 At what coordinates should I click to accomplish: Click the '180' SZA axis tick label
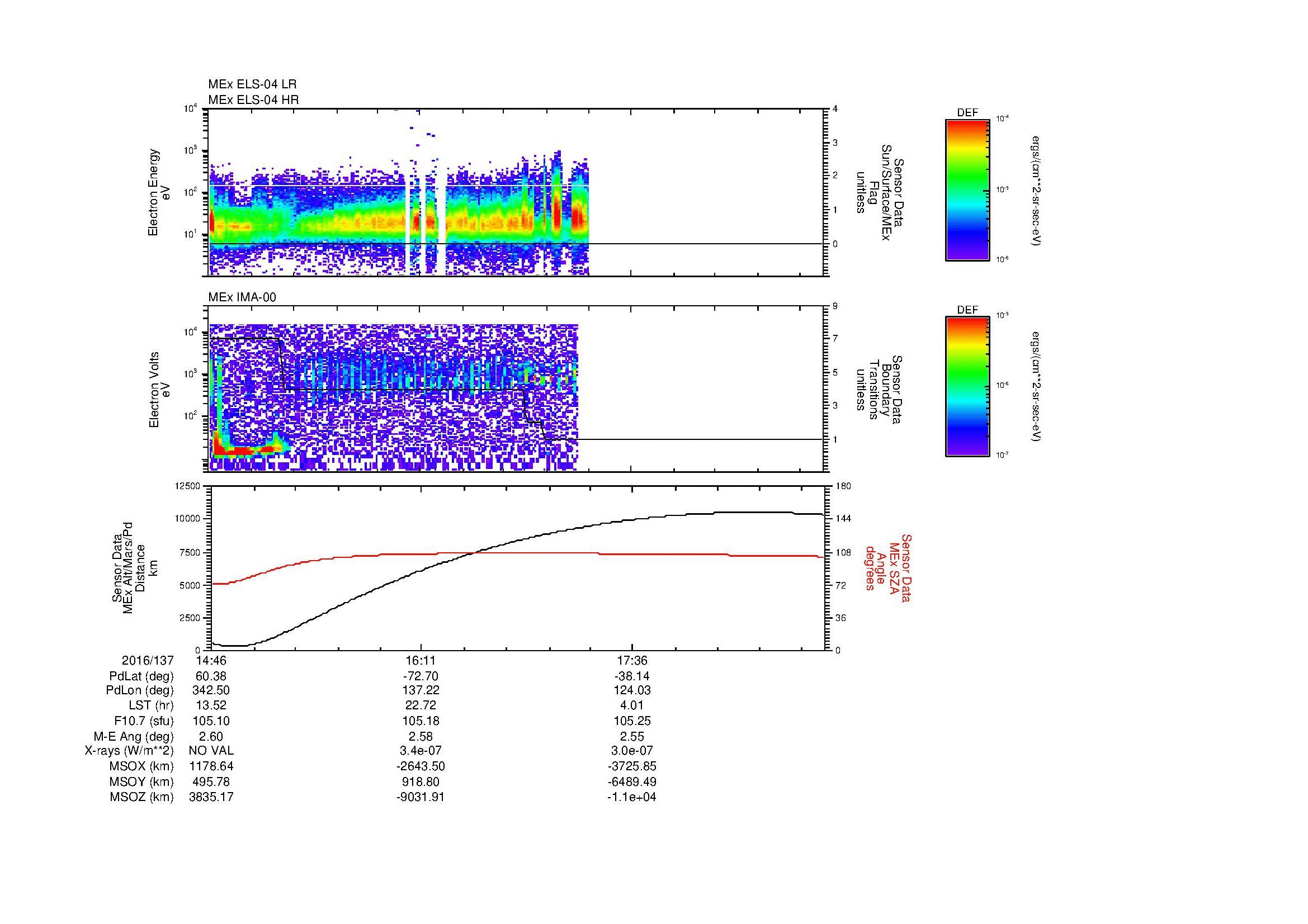[843, 486]
